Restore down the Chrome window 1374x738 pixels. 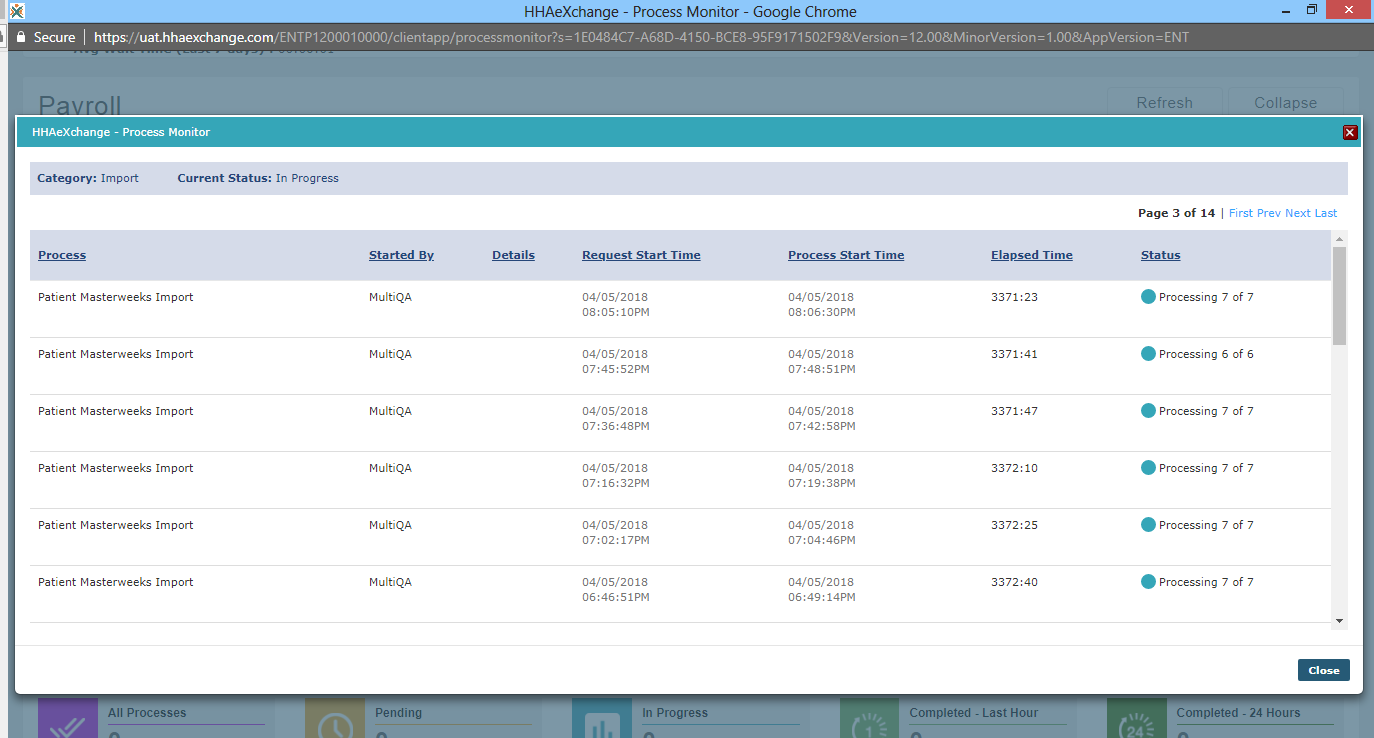pos(1313,11)
